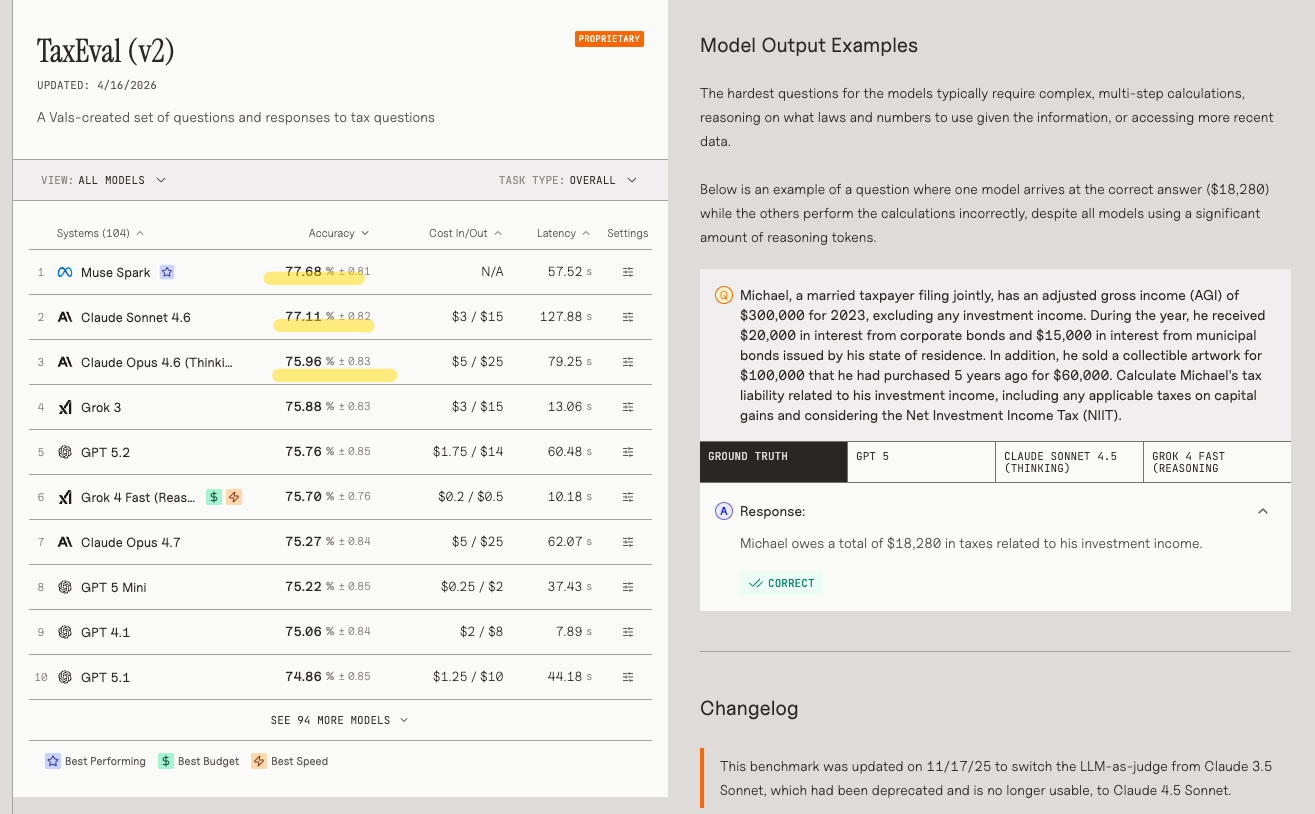Click the Anthropic logo beside Claude Opus 4.6
This screenshot has height=814, width=1315.
[65, 362]
